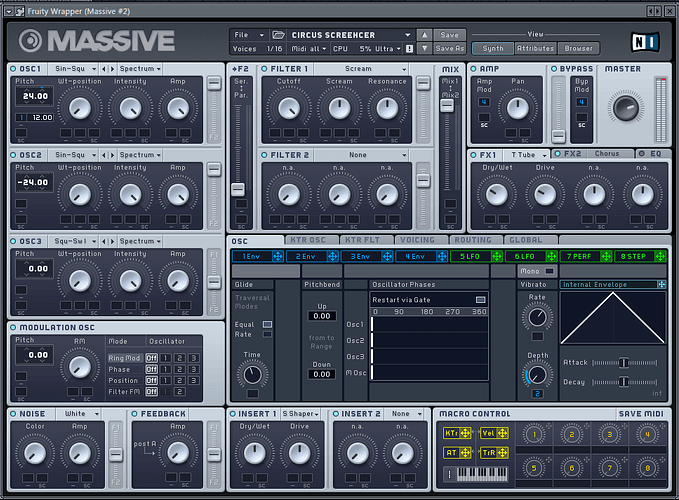The width and height of the screenshot is (679, 500).
Task: Switch to Browser view
Action: pos(579,48)
